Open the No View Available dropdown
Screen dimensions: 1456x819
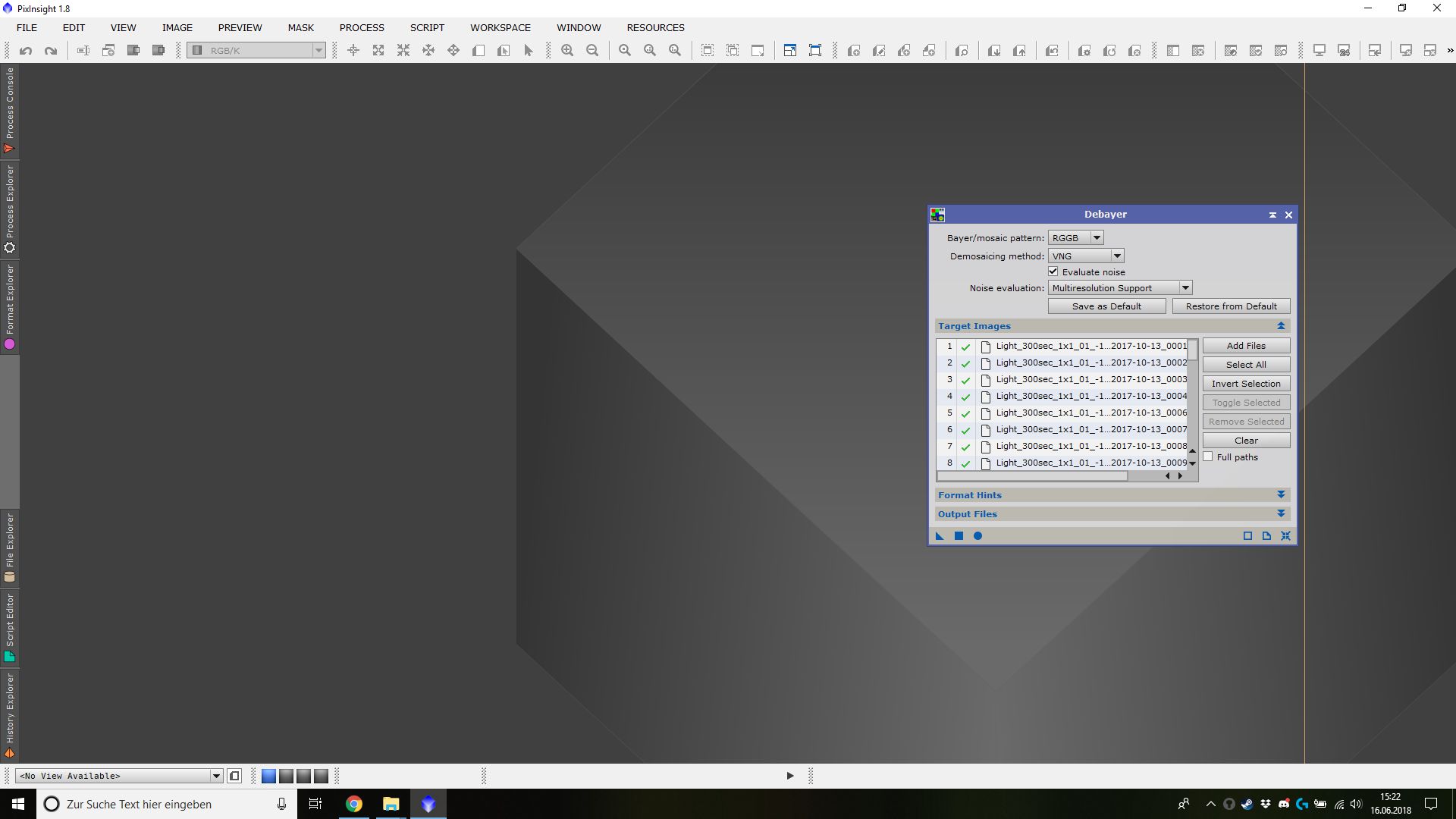119,776
